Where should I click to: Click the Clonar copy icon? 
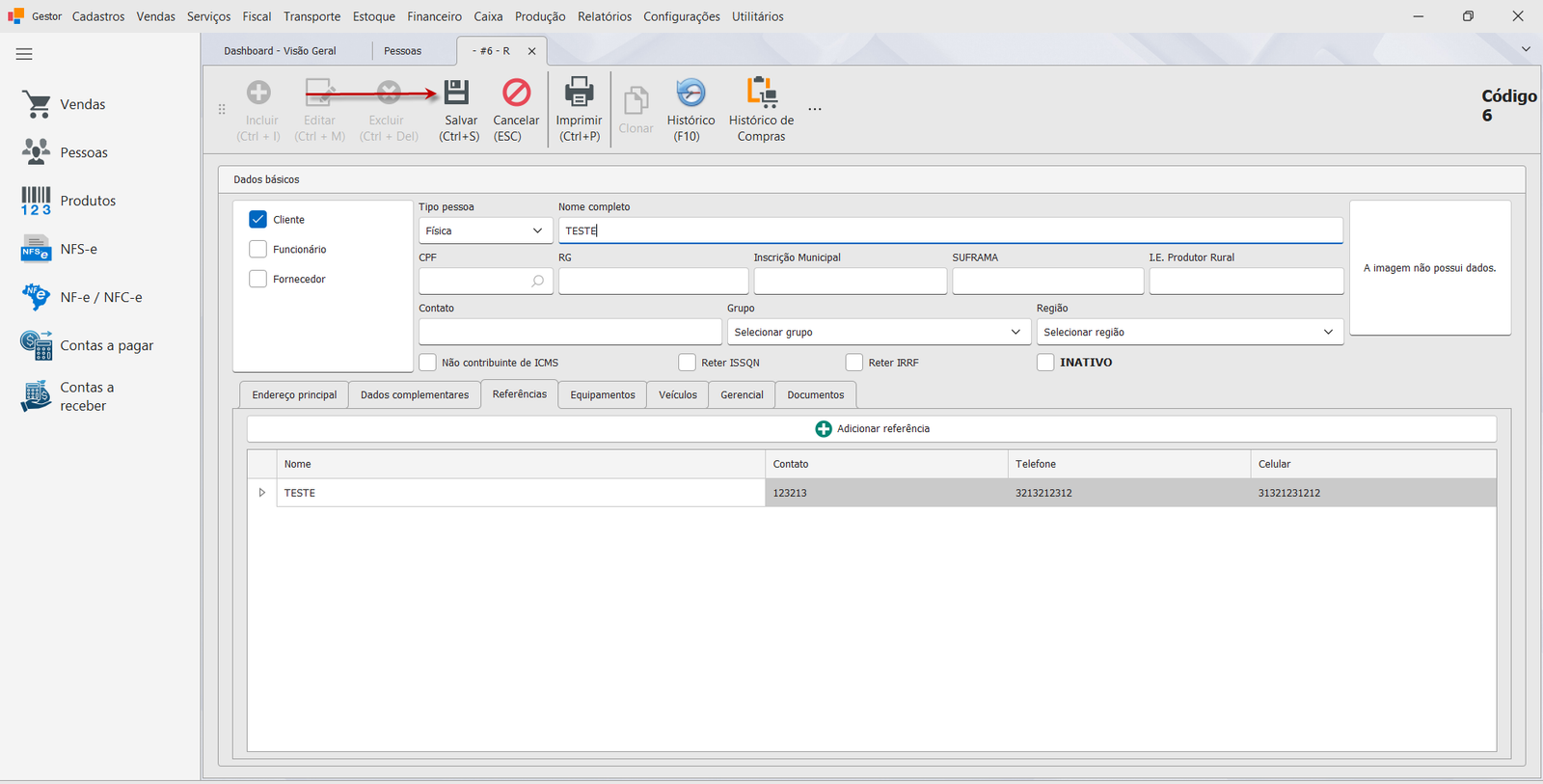pos(636,100)
